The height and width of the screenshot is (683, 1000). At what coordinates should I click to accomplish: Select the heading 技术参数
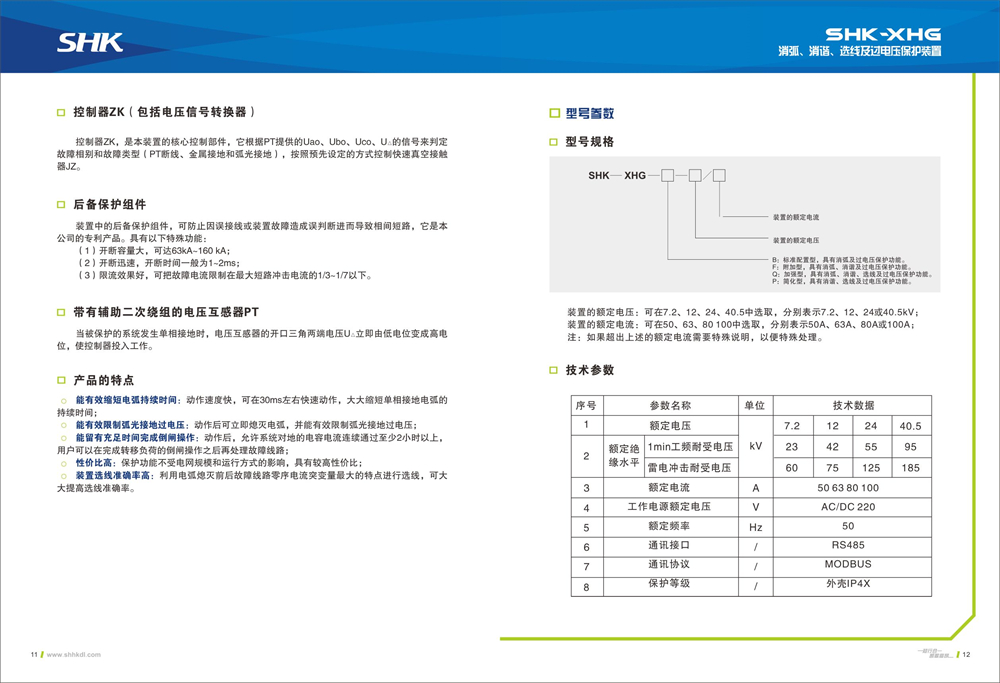click(x=590, y=371)
